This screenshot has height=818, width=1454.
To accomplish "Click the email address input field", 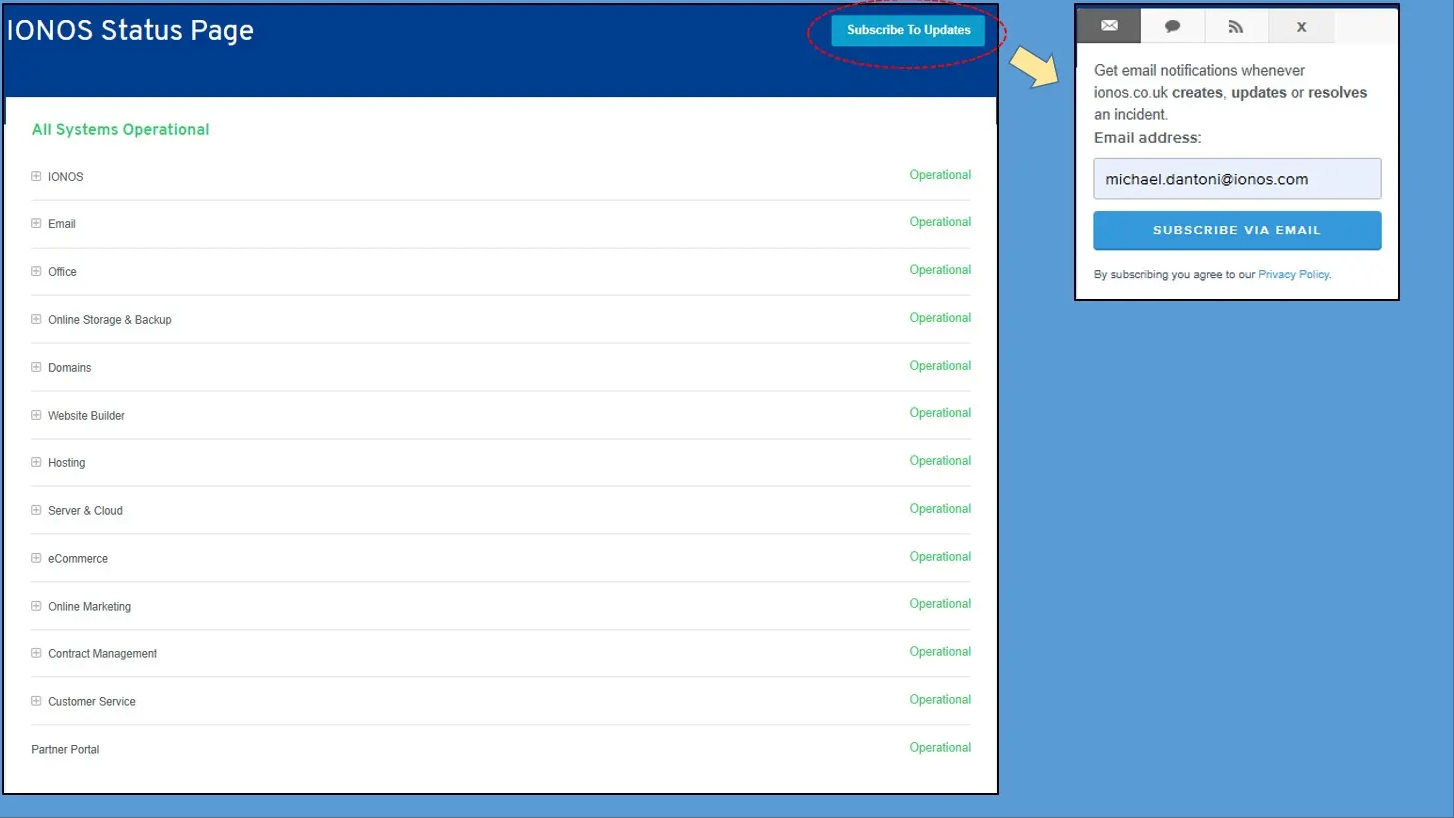I will coord(1237,179).
